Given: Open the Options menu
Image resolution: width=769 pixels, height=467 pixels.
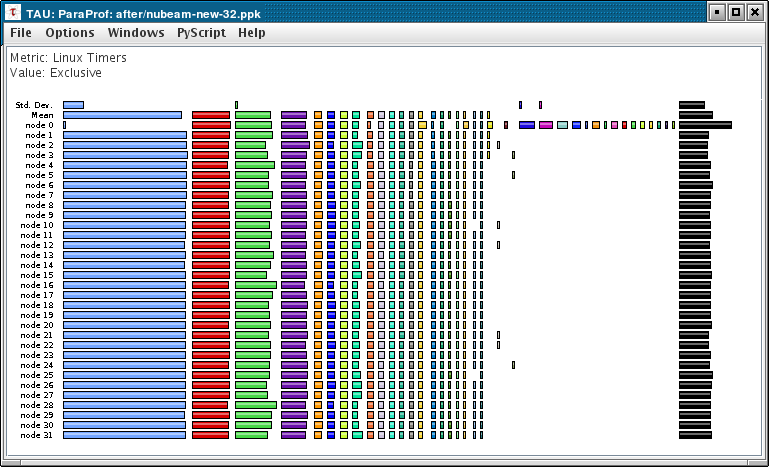Looking at the screenshot, I should click(70, 33).
